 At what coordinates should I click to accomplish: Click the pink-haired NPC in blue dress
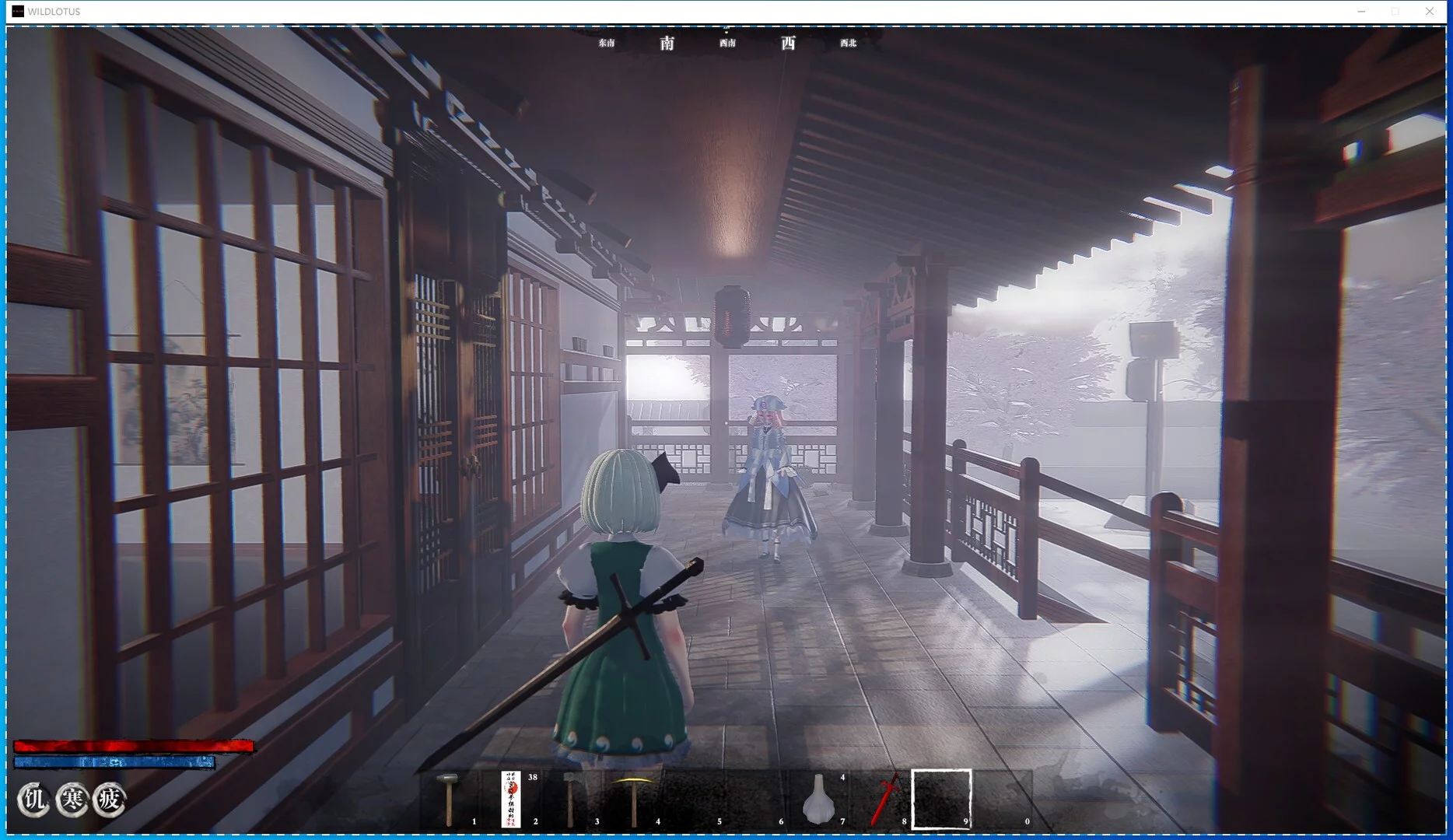pyautogui.click(x=769, y=478)
